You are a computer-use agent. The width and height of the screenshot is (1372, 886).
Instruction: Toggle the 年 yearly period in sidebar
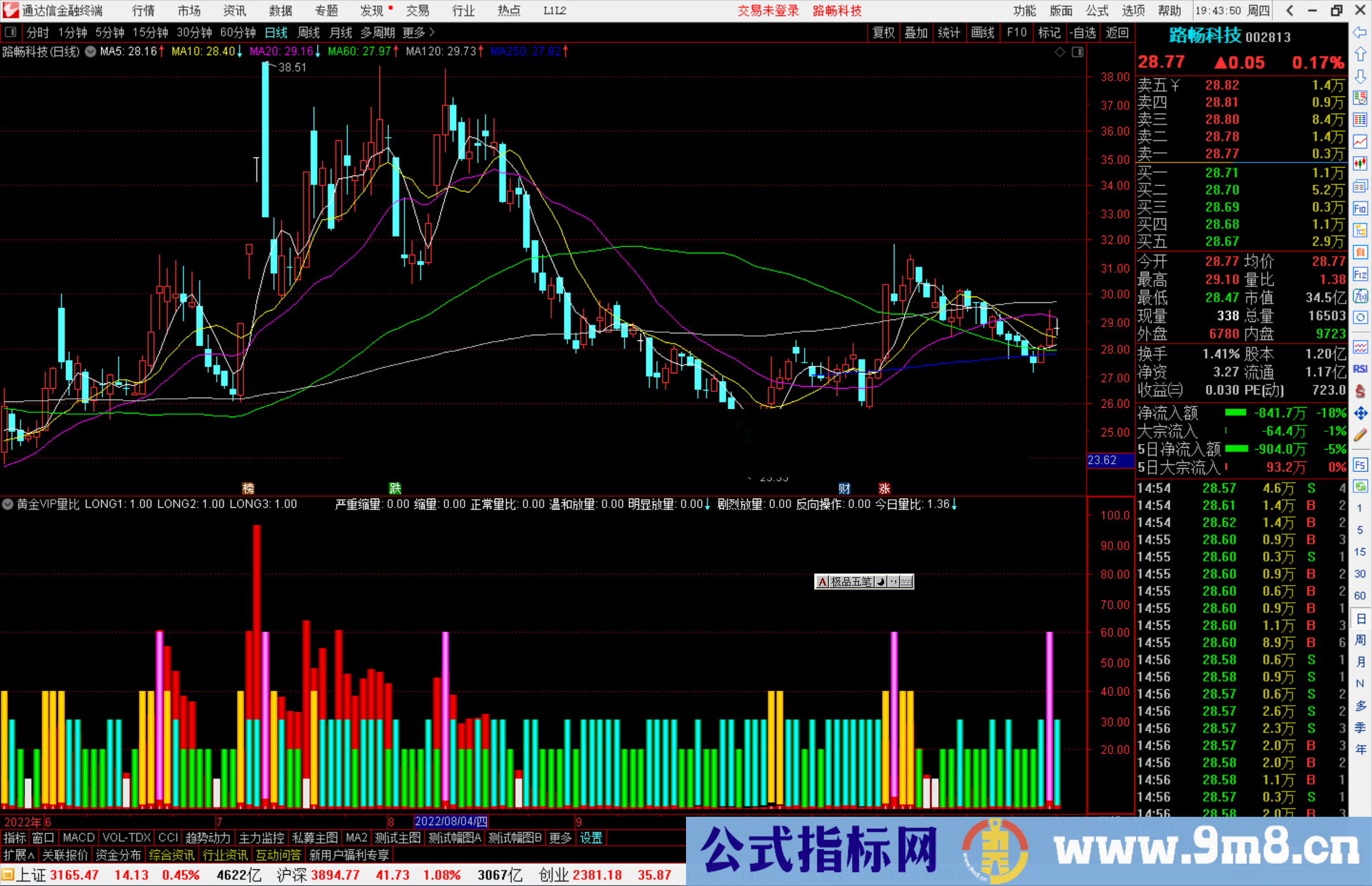[x=1360, y=749]
